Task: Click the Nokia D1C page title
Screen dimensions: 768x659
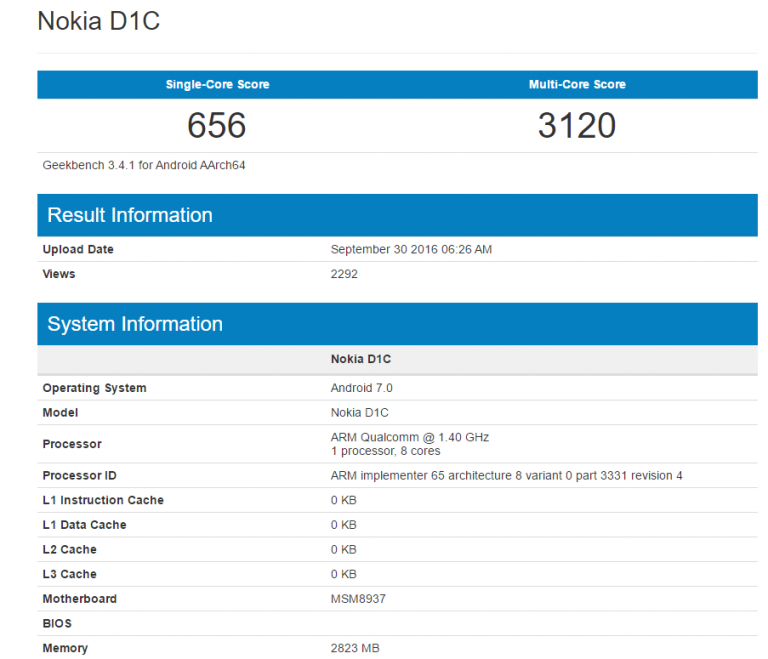Action: point(98,21)
